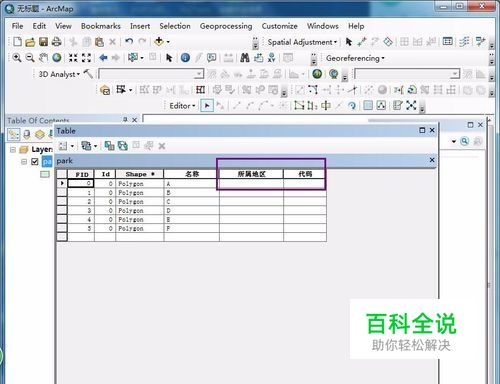The height and width of the screenshot is (384, 500).
Task: Go back to previous extent arrow
Action: point(103,58)
